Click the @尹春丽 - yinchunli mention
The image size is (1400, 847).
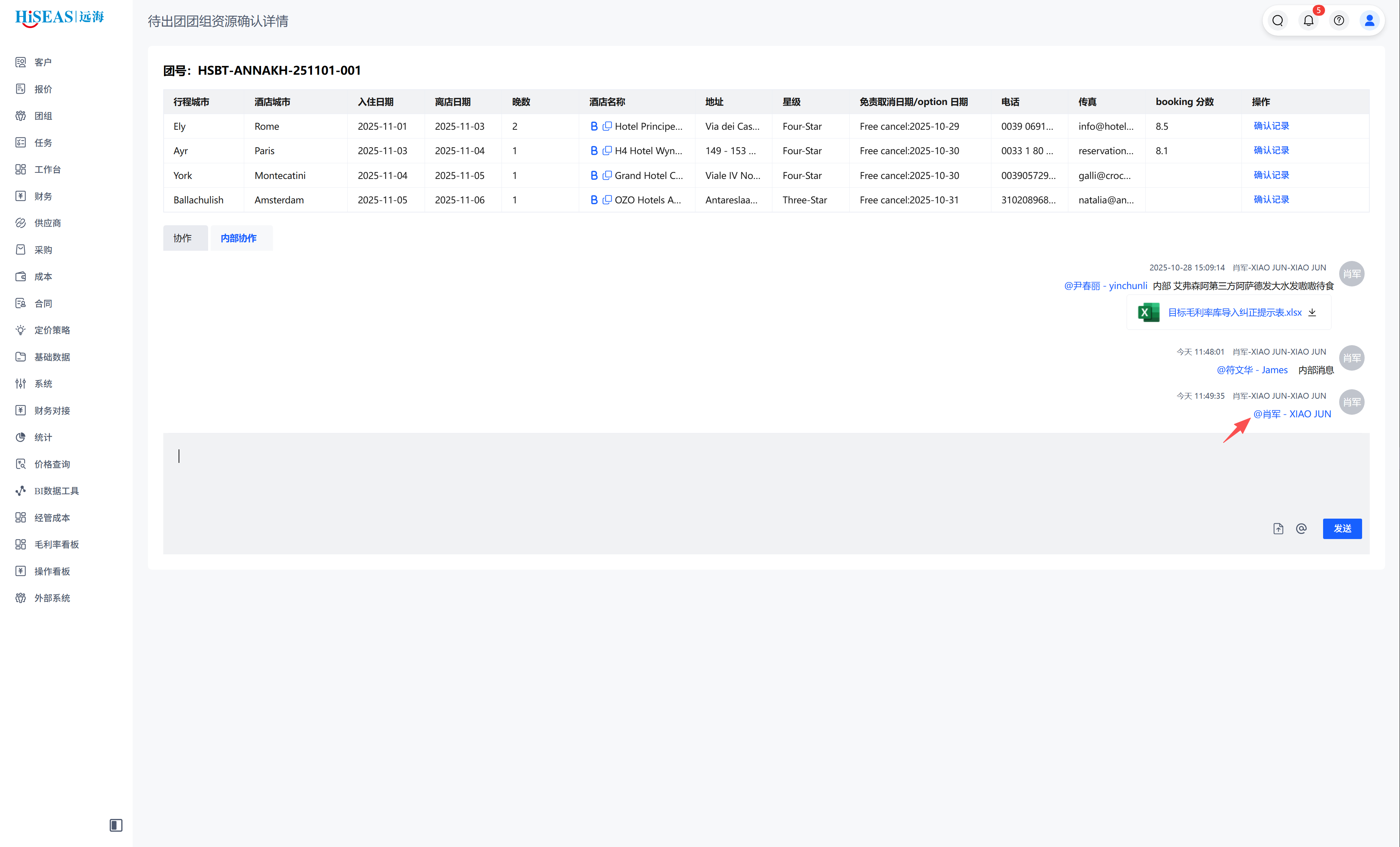pos(1105,286)
